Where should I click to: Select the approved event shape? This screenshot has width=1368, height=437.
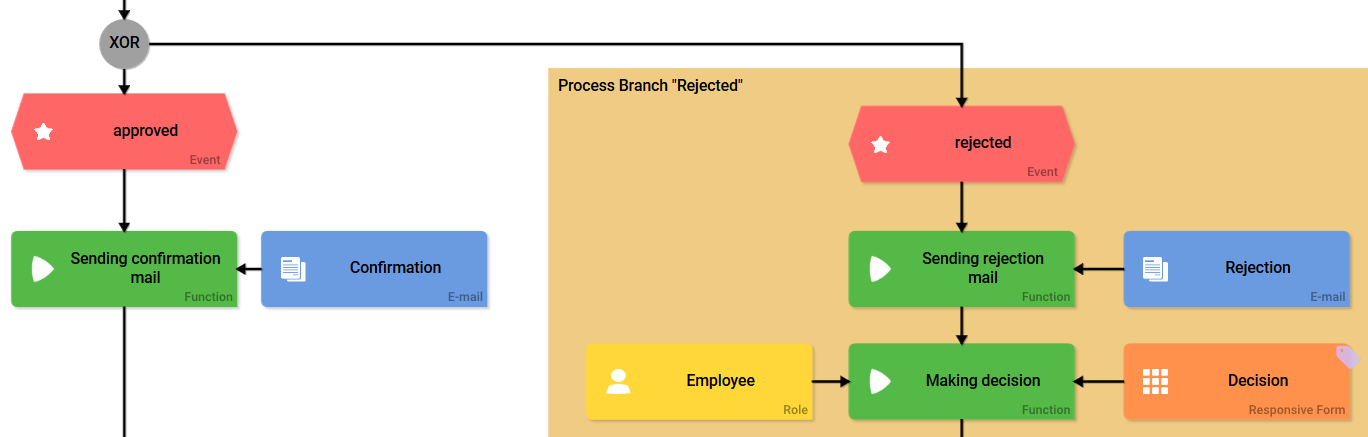[x=145, y=131]
